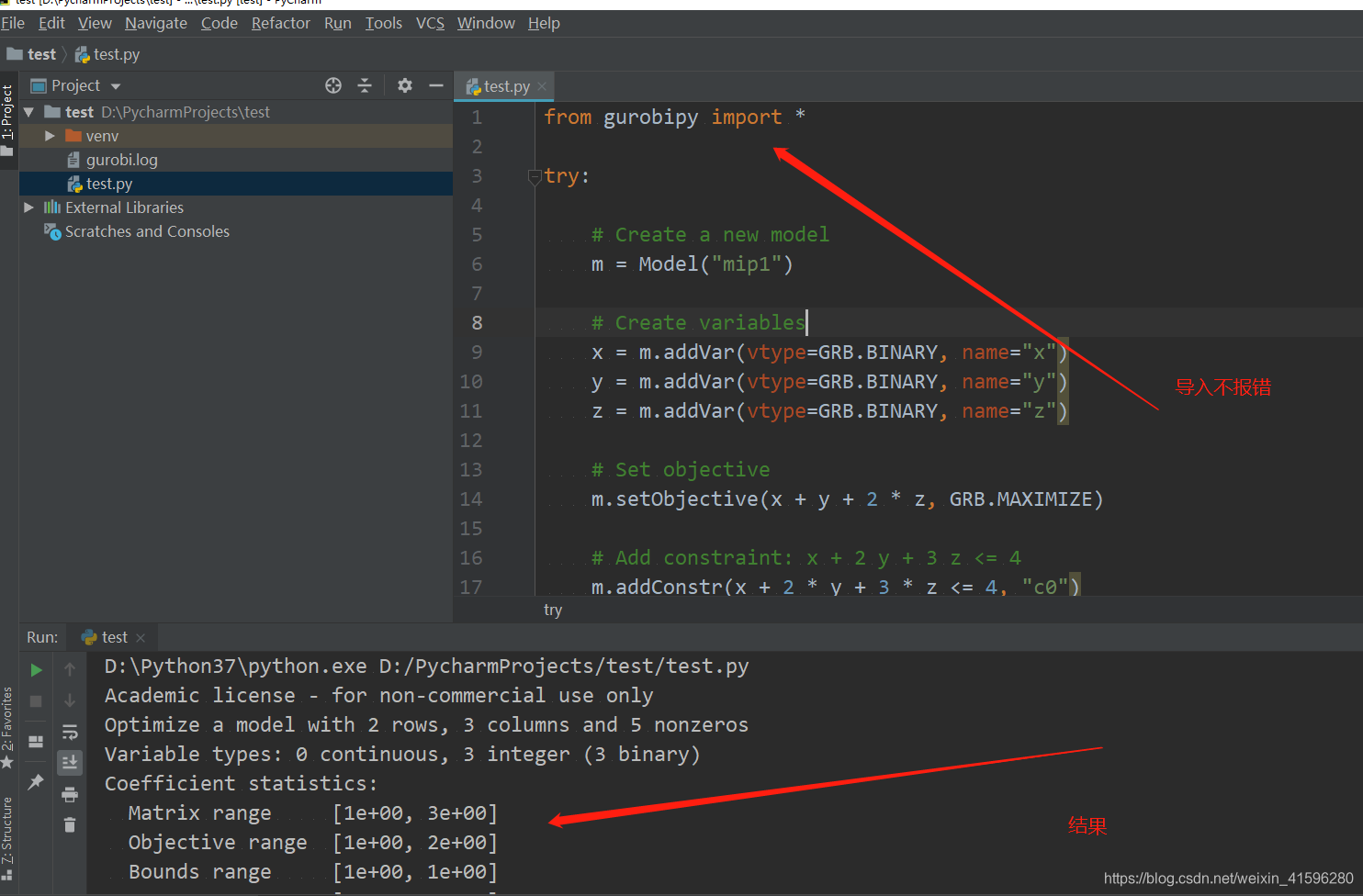Image resolution: width=1363 pixels, height=896 pixels.
Task: Click 'from gurobipy import *' code line
Action: (674, 118)
